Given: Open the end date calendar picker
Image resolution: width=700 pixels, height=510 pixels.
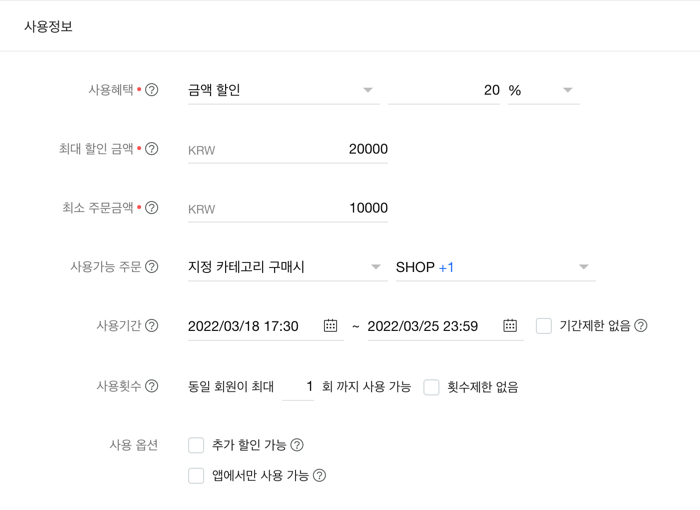Looking at the screenshot, I should [510, 326].
